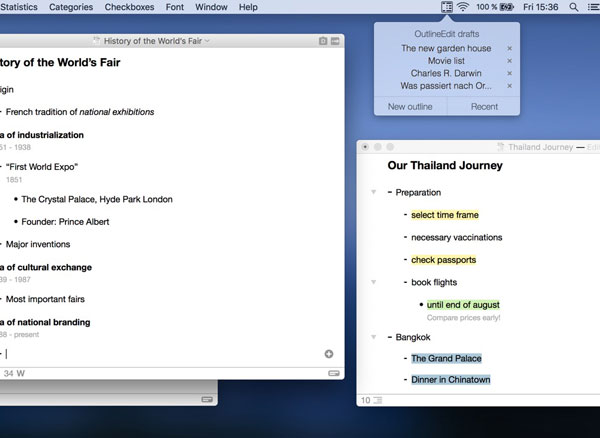Click the French tradition of national exhibitions line
This screenshot has height=438, width=600.
click(80, 112)
